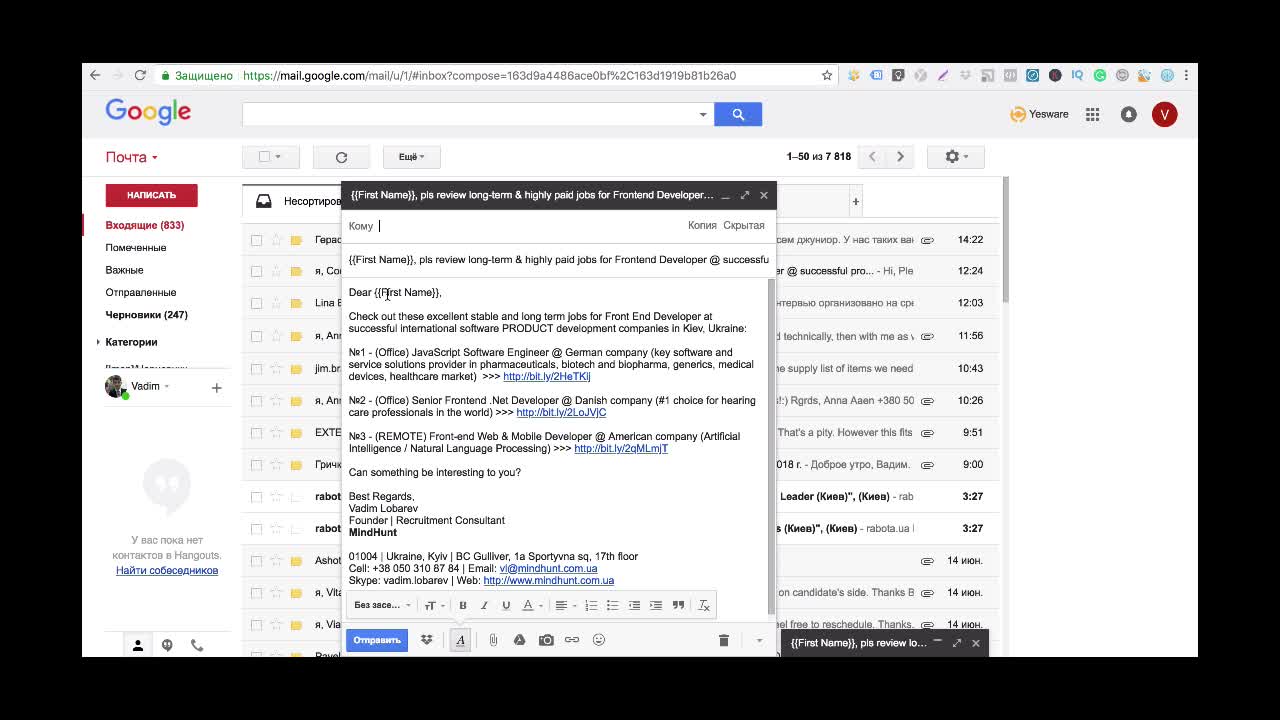The image size is (1280, 720).
Task: Open search options dropdown arrow
Action: 703,115
